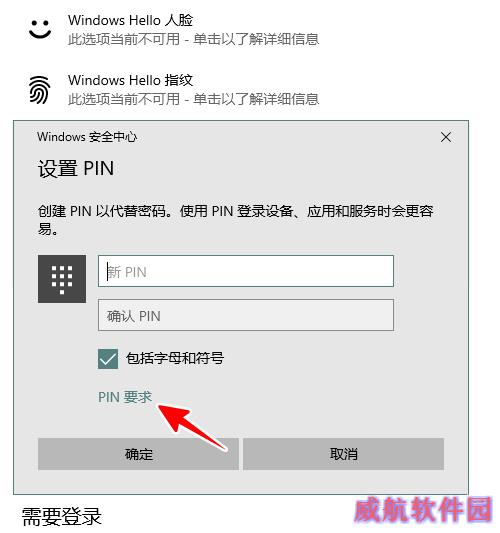The width and height of the screenshot is (500, 533).
Task: Focus the 确认 PIN input field
Action: pos(246,315)
